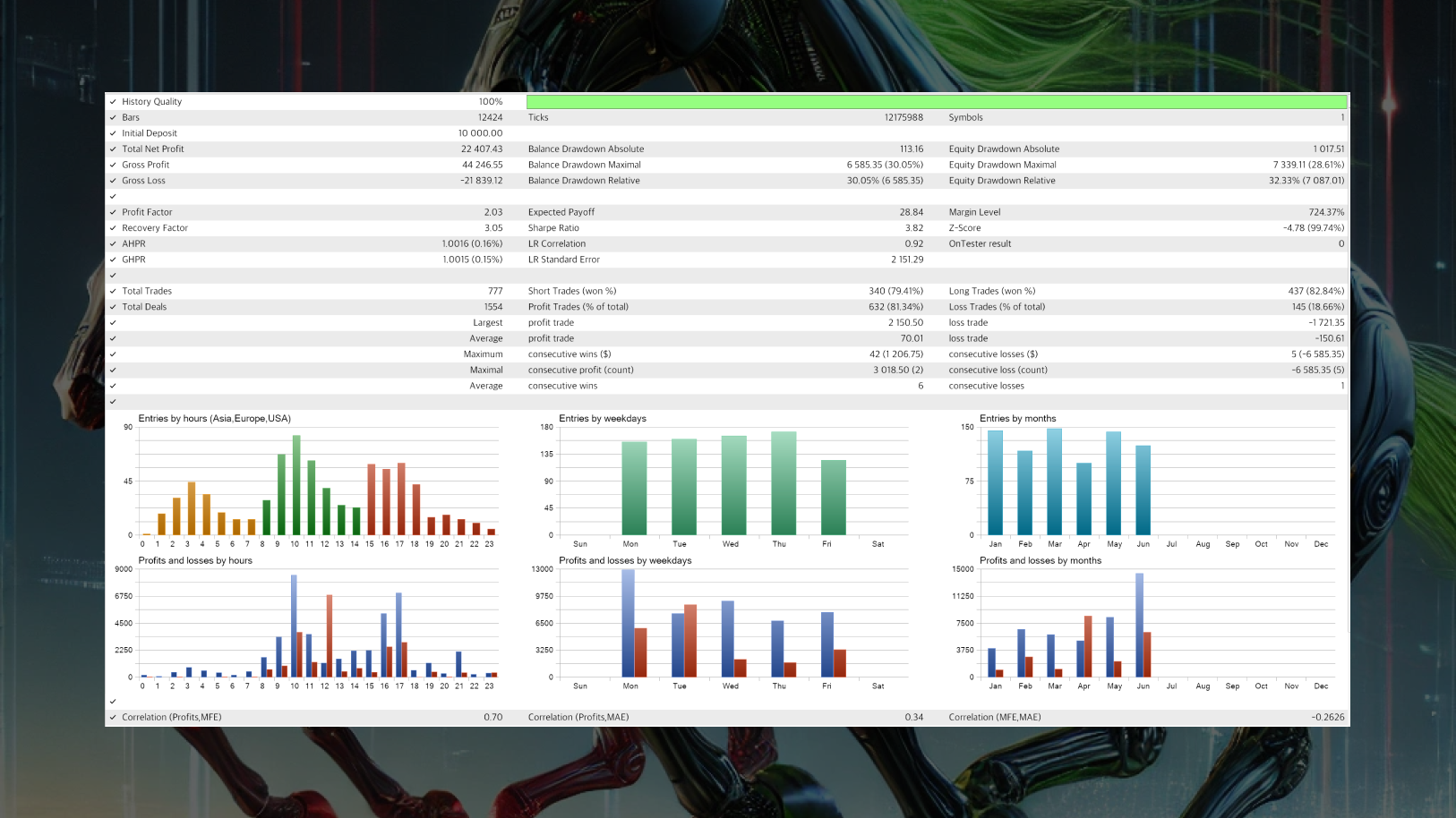Select the Recovery Factor value 3.05

click(494, 227)
